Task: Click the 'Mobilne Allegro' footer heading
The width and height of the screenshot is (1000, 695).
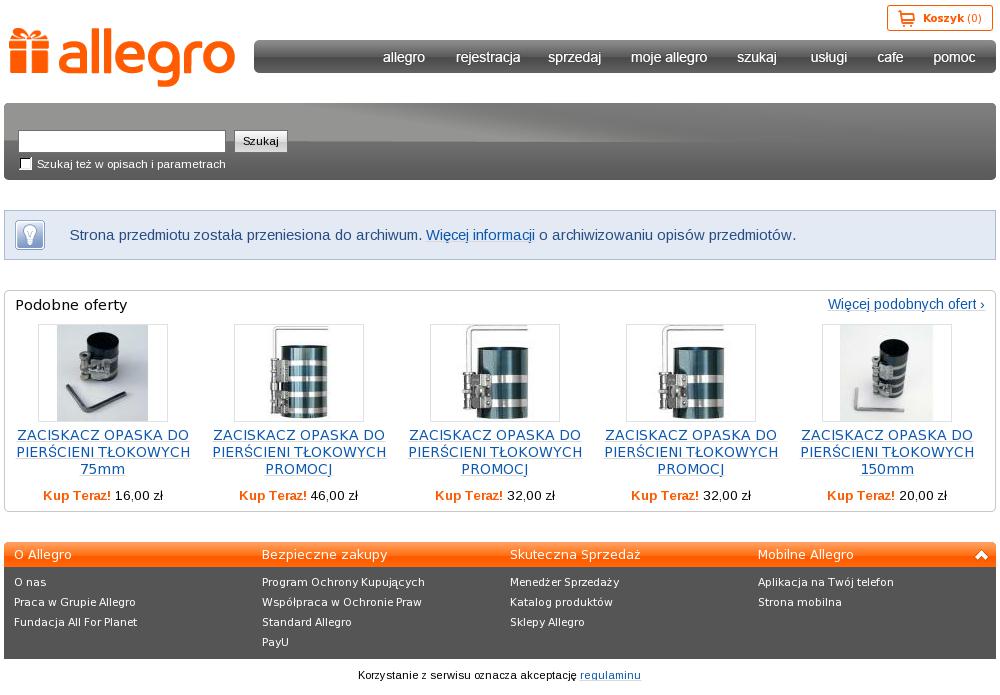Action: point(805,555)
